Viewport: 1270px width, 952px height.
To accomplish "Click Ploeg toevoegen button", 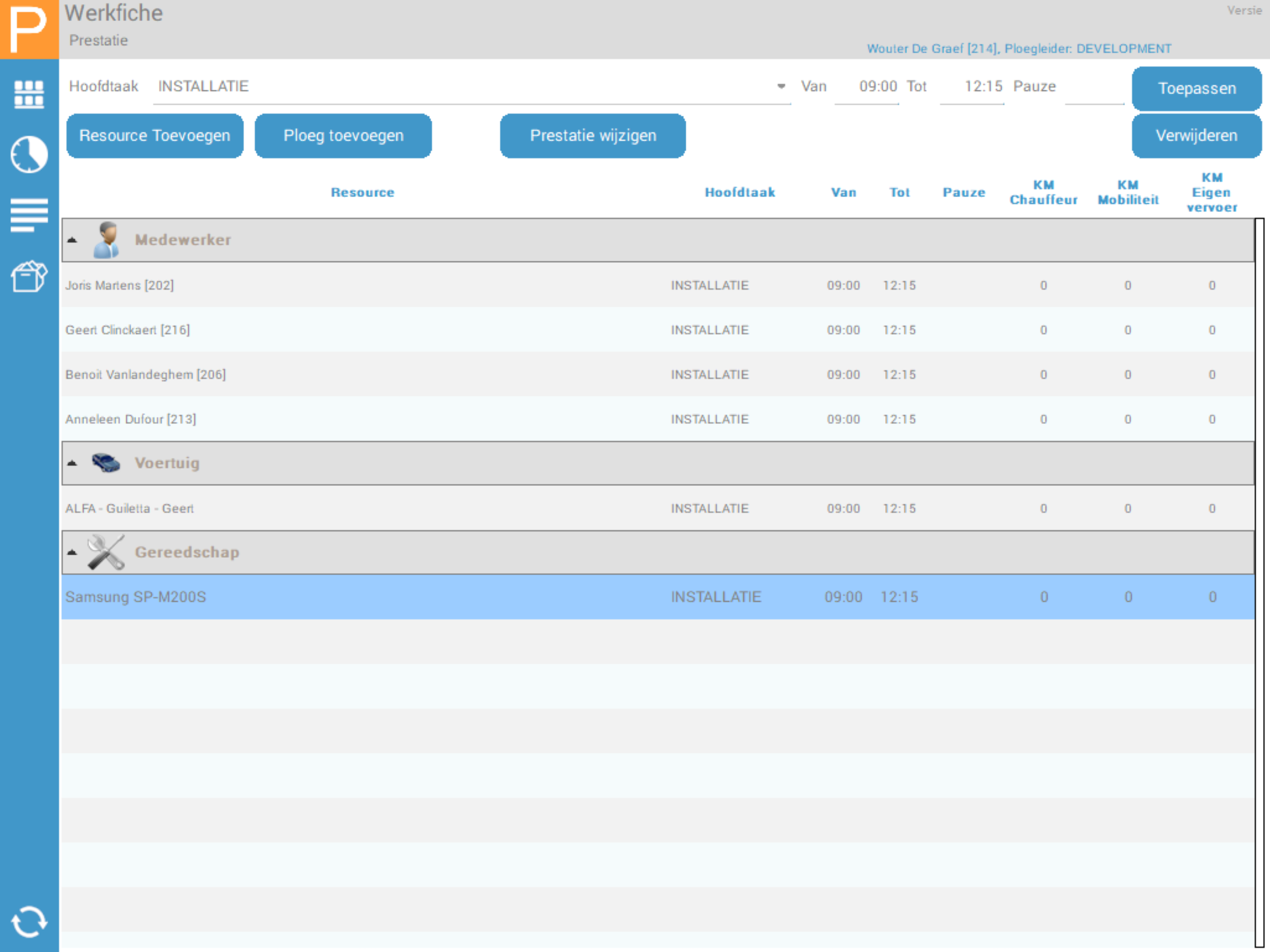I will pos(344,136).
